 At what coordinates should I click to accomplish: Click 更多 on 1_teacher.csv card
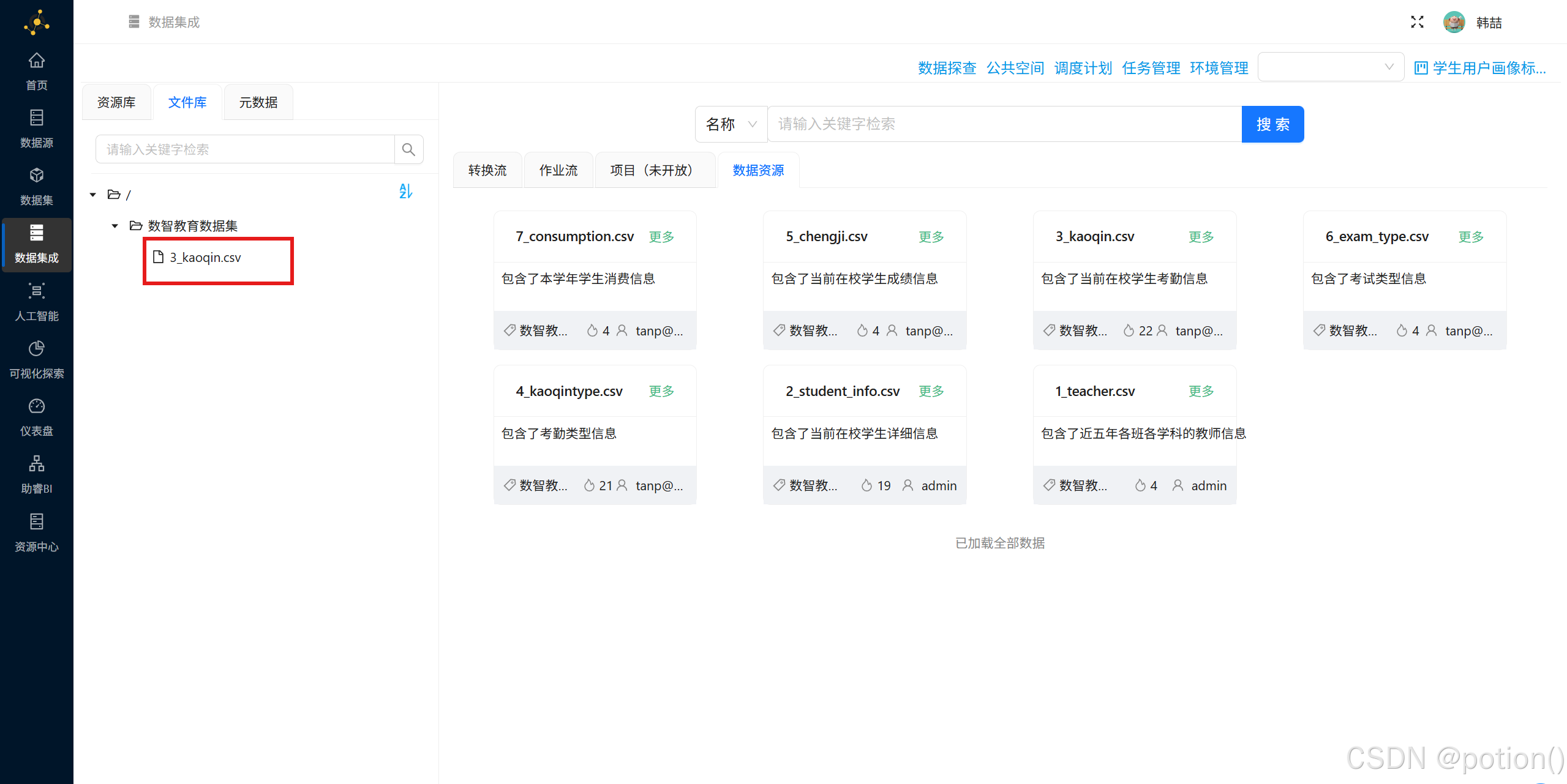click(1201, 391)
